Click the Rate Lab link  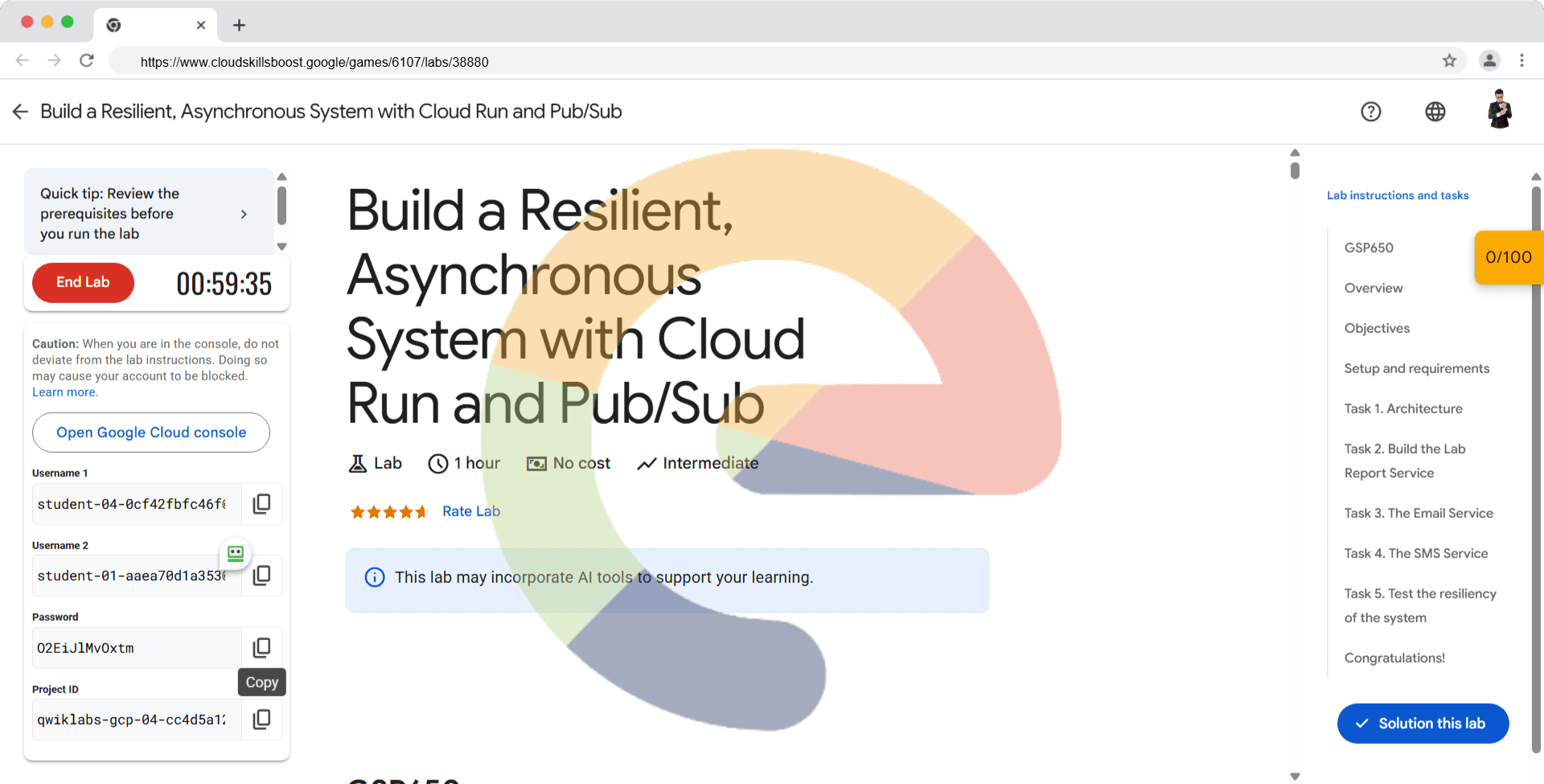click(x=470, y=511)
